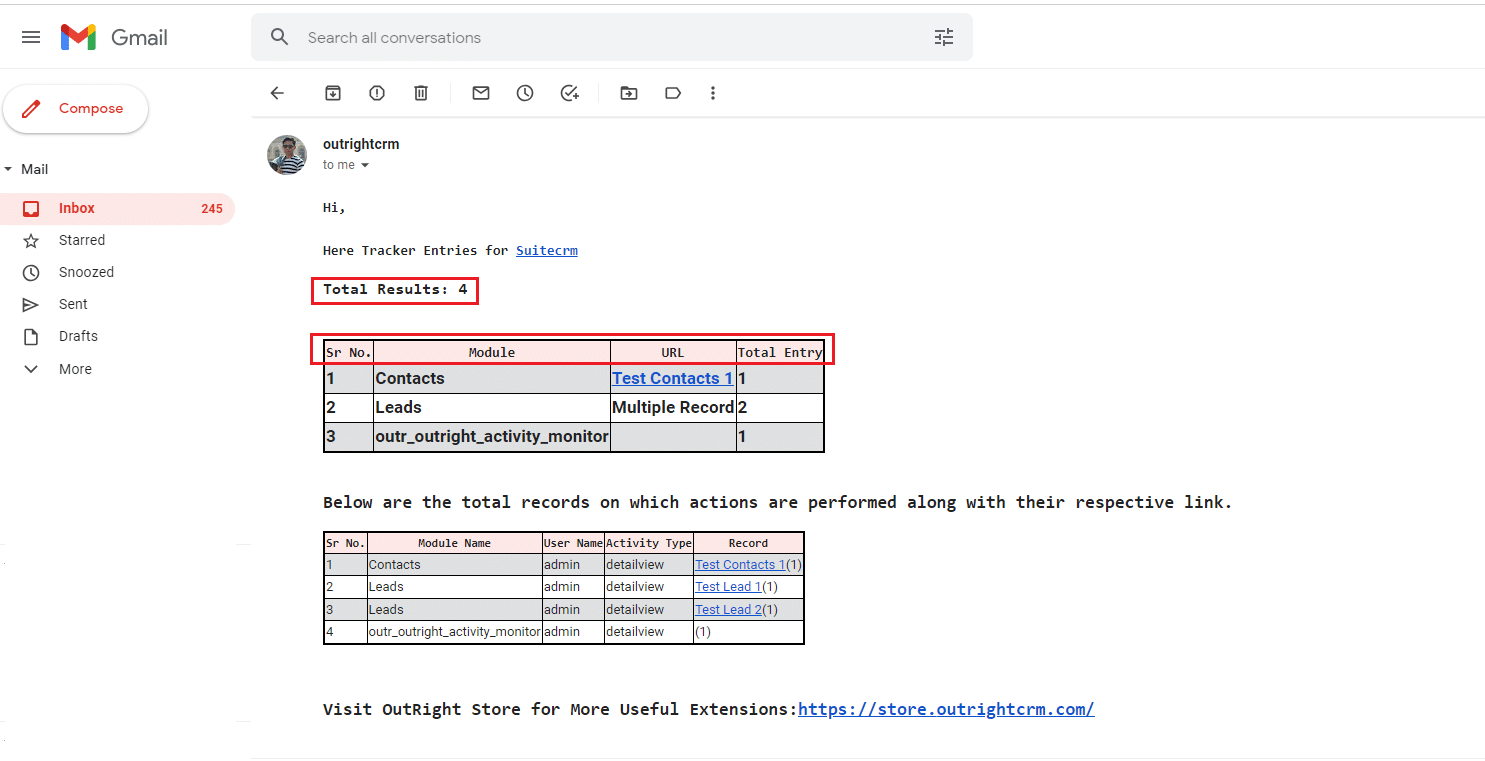Click the 'Module' header in summary table

[492, 352]
